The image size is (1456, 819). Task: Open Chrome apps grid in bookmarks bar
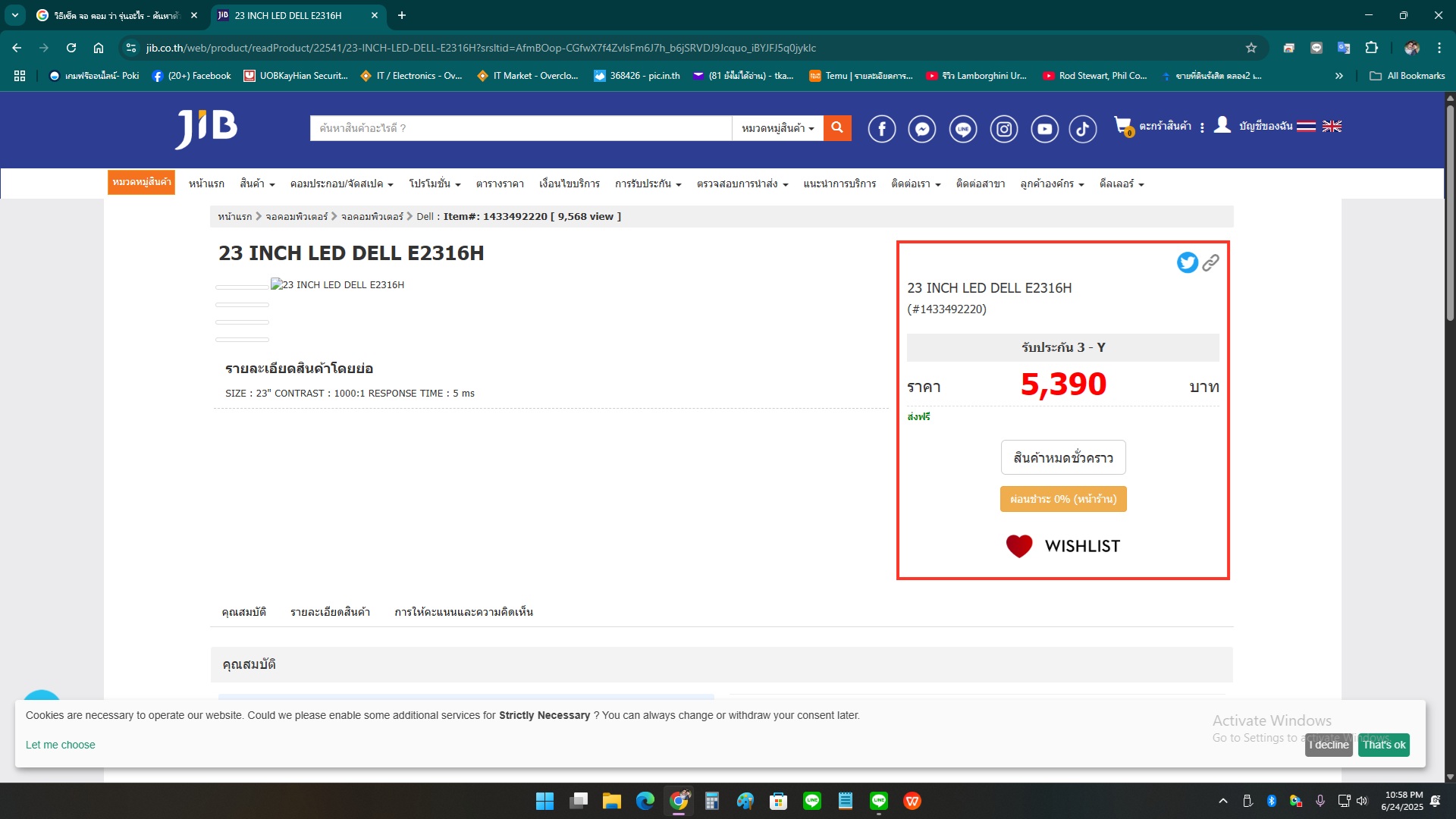pyautogui.click(x=20, y=76)
